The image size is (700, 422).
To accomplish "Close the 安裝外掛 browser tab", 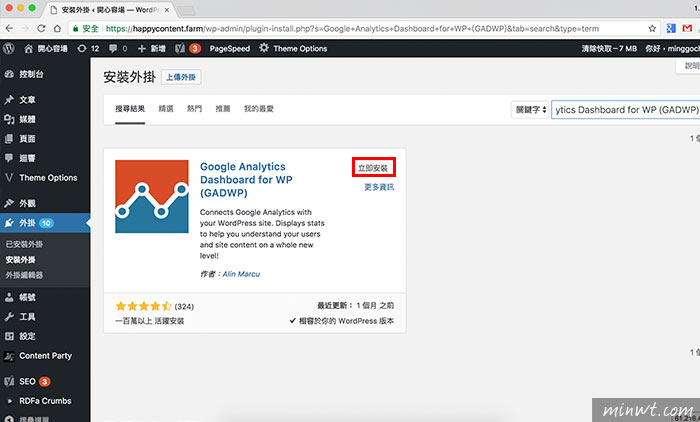I will tap(167, 10).
